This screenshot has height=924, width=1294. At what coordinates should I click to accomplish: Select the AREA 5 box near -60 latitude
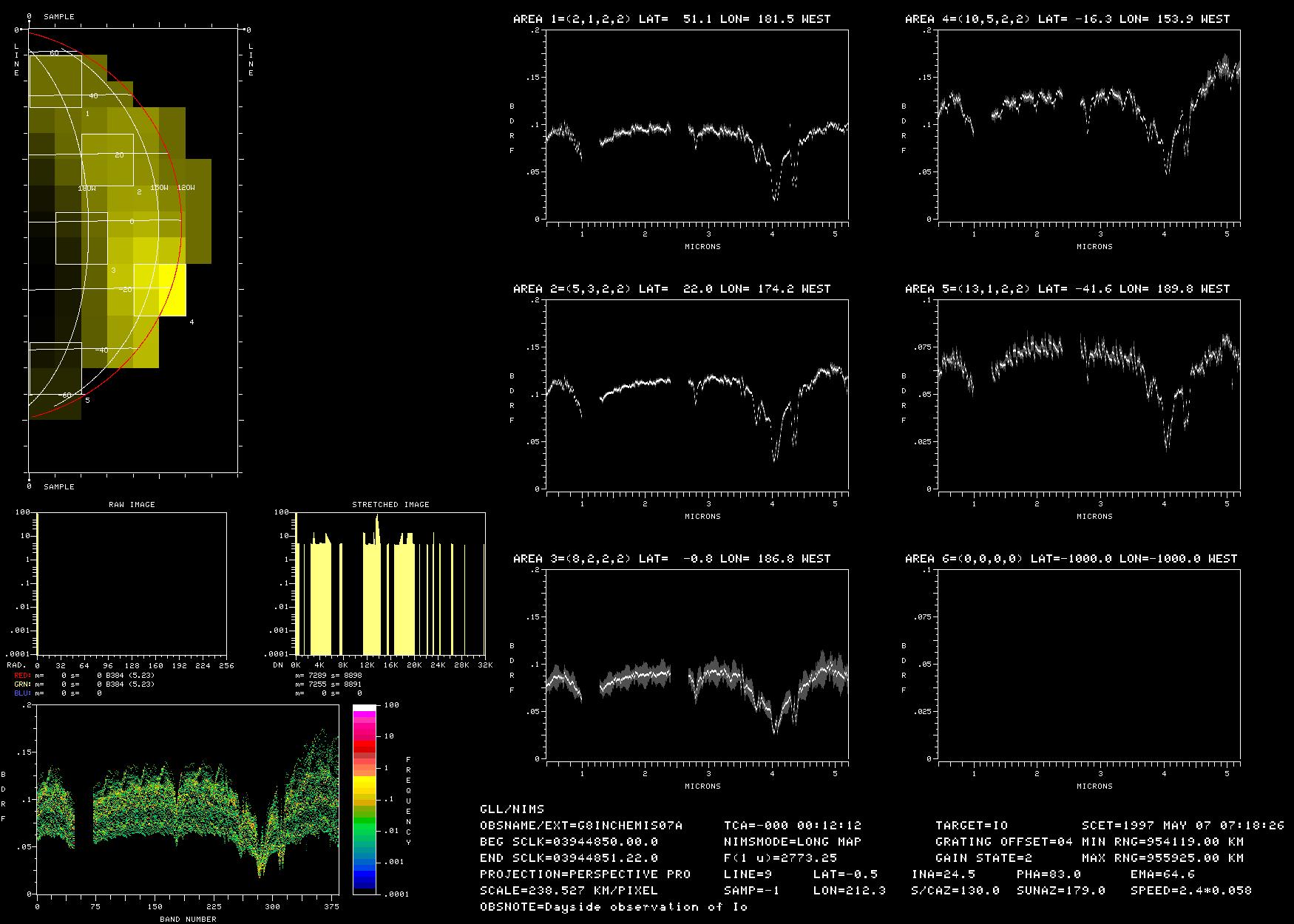click(55, 368)
